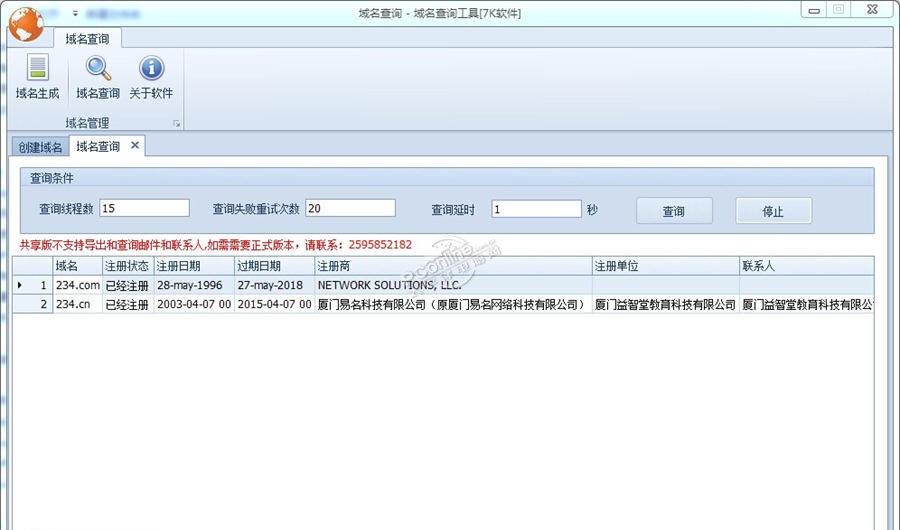Minimize the 域名查询工具 window
This screenshot has height=530, width=900.
(814, 10)
